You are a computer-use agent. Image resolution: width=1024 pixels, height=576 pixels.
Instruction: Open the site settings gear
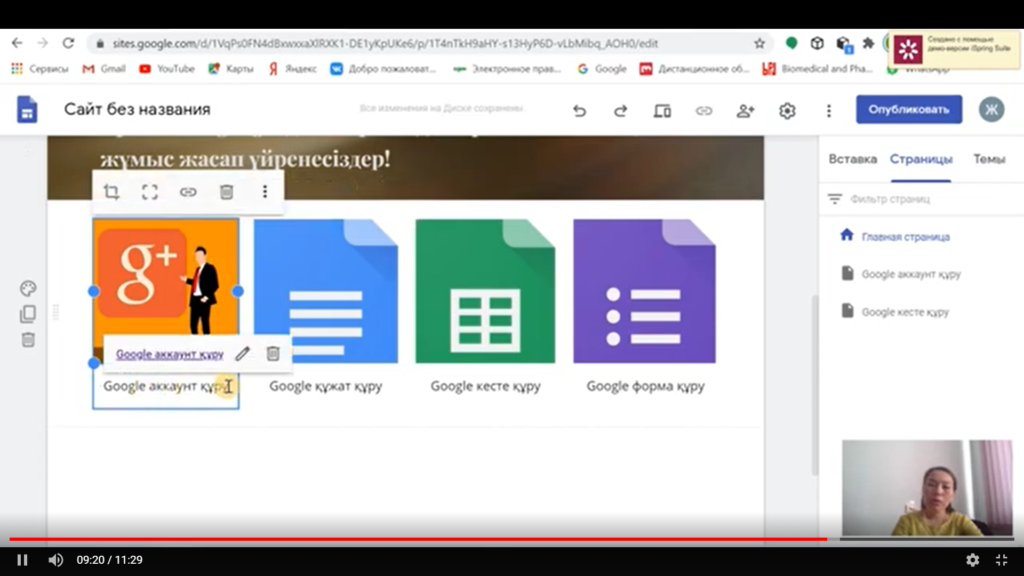(787, 110)
